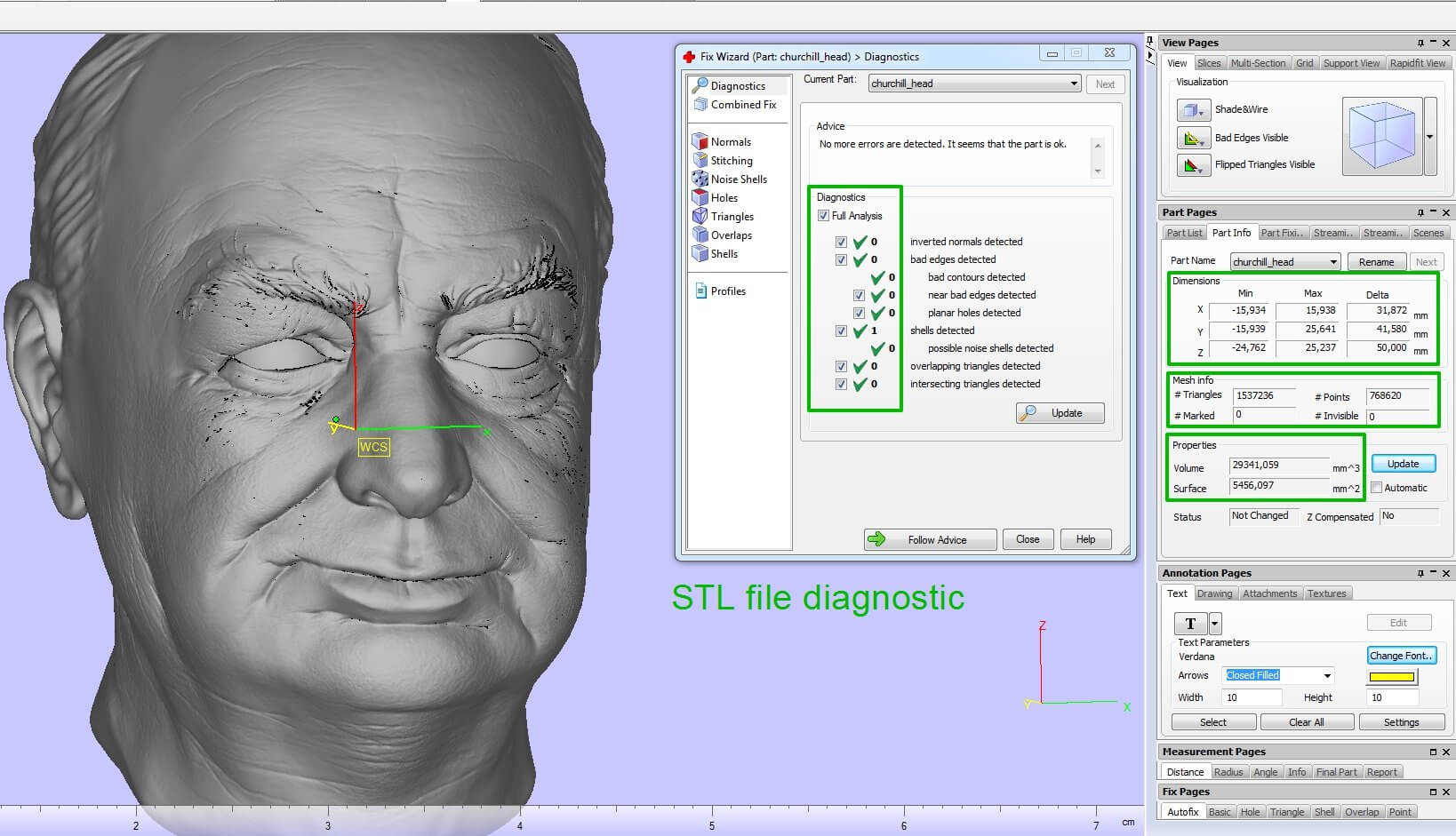Switch to the Multi-Section tab
Viewport: 1456px width, 836px height.
[x=1258, y=63]
